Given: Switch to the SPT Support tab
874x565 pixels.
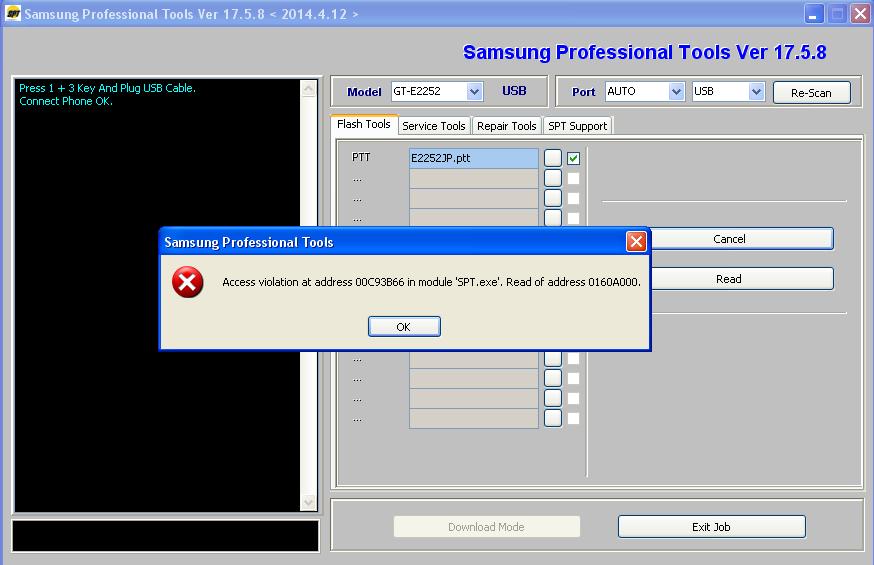Looking at the screenshot, I should [577, 126].
